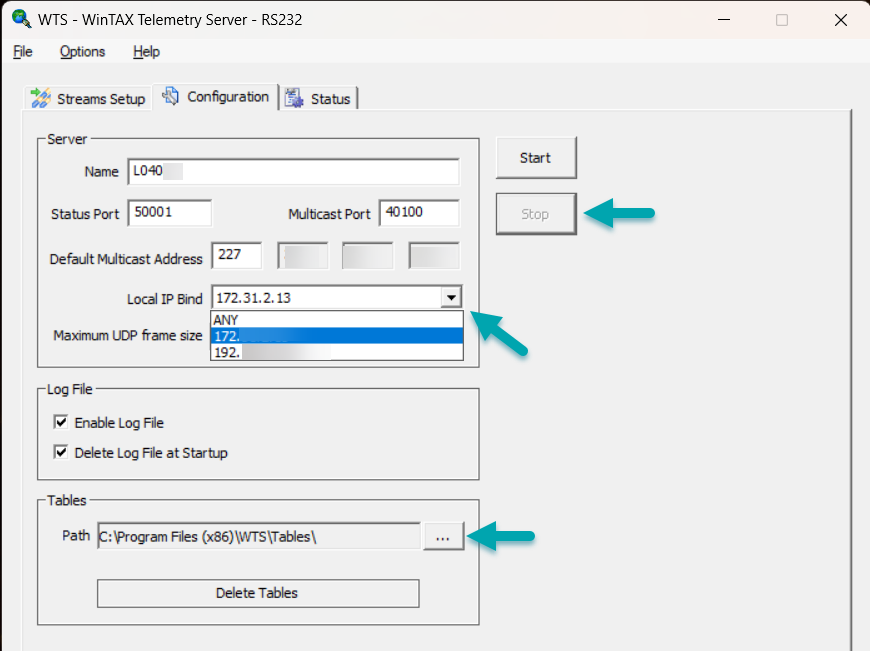
Task: Switch to the Streams Setup tab
Action: point(89,98)
